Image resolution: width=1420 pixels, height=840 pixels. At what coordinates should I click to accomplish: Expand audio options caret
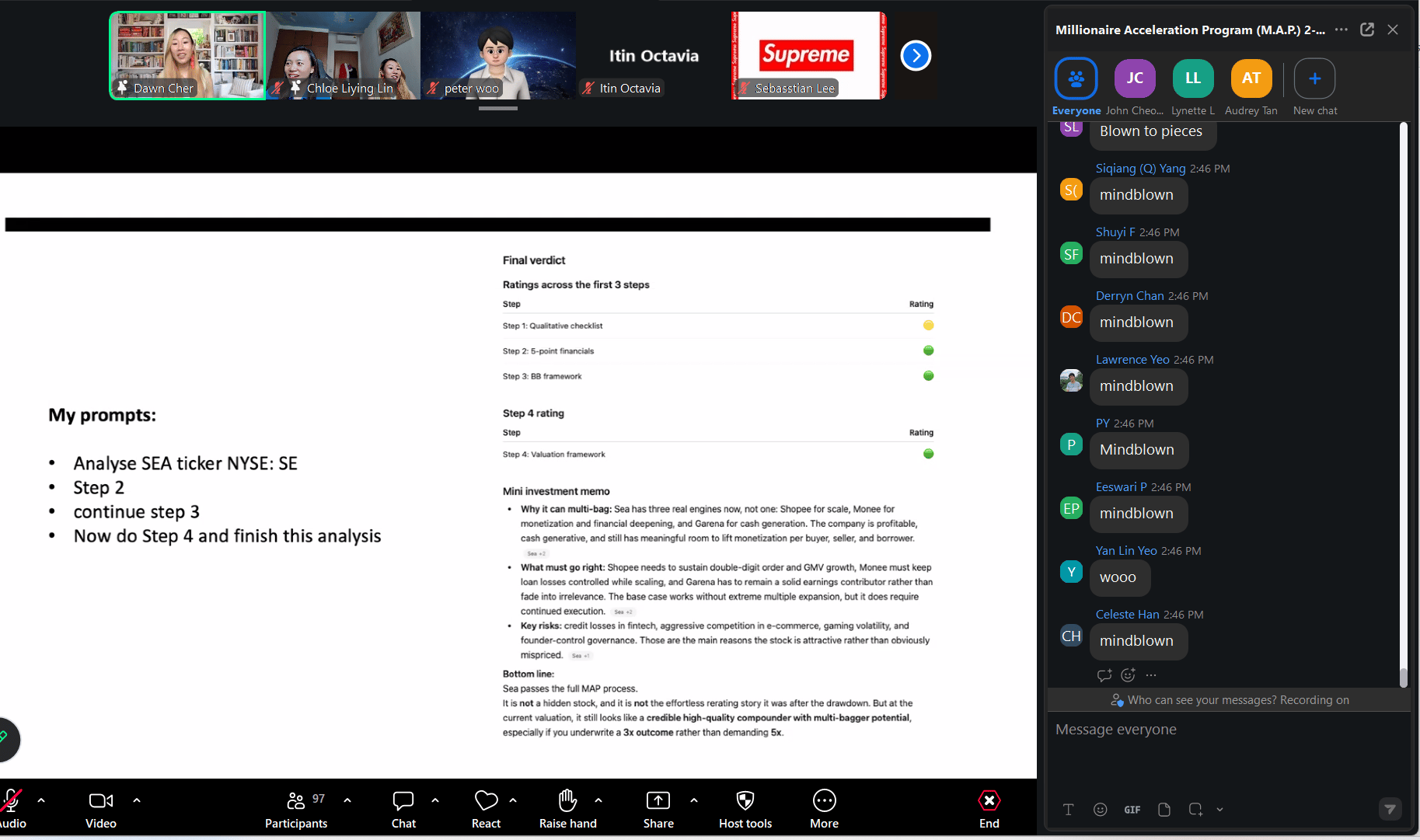pos(41,800)
